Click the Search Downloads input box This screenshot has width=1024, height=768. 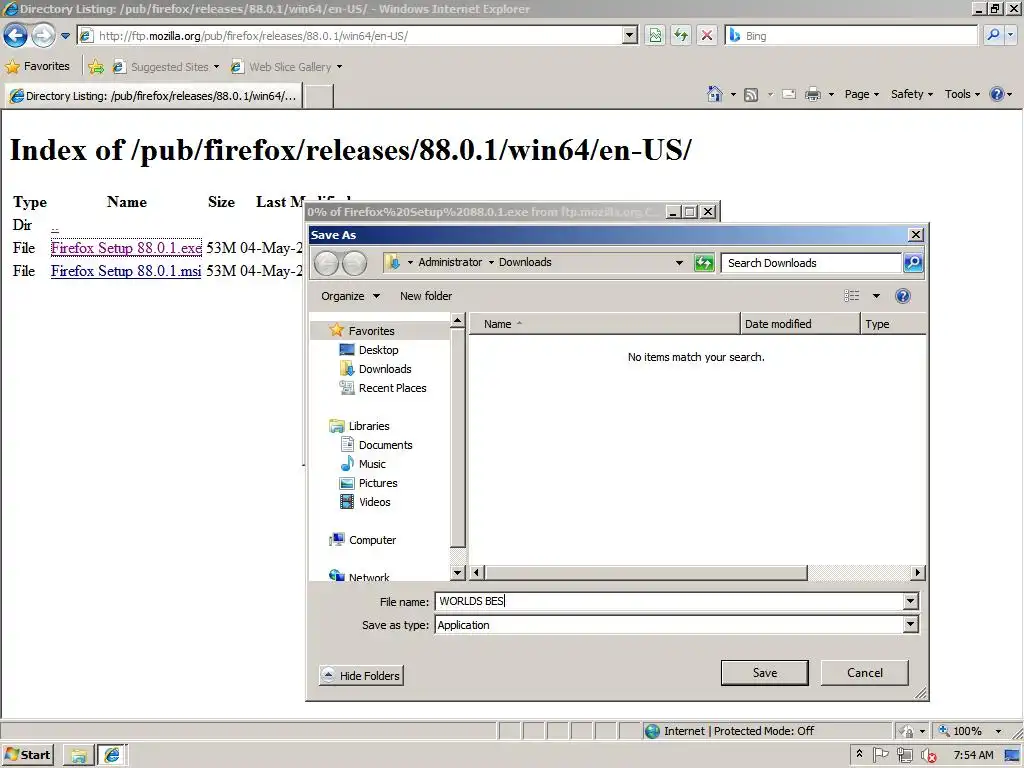pyautogui.click(x=812, y=263)
